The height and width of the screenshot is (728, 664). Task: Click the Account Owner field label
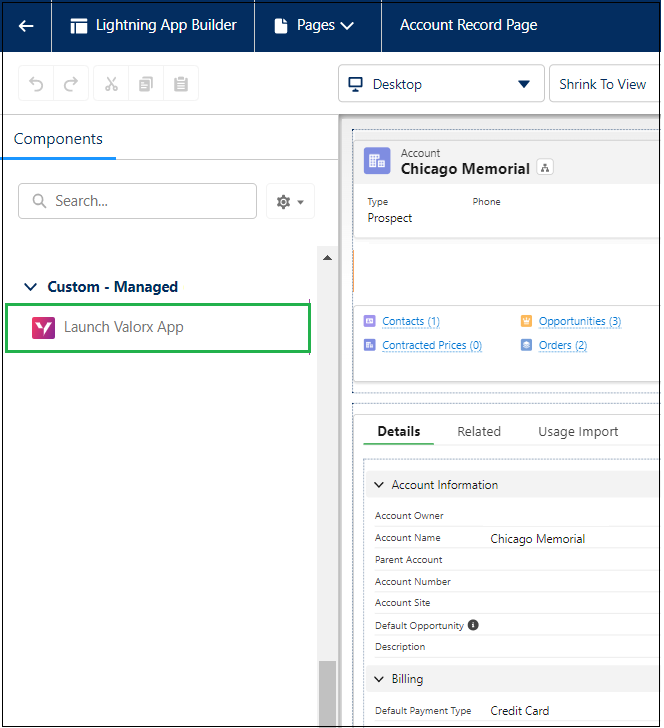409,515
